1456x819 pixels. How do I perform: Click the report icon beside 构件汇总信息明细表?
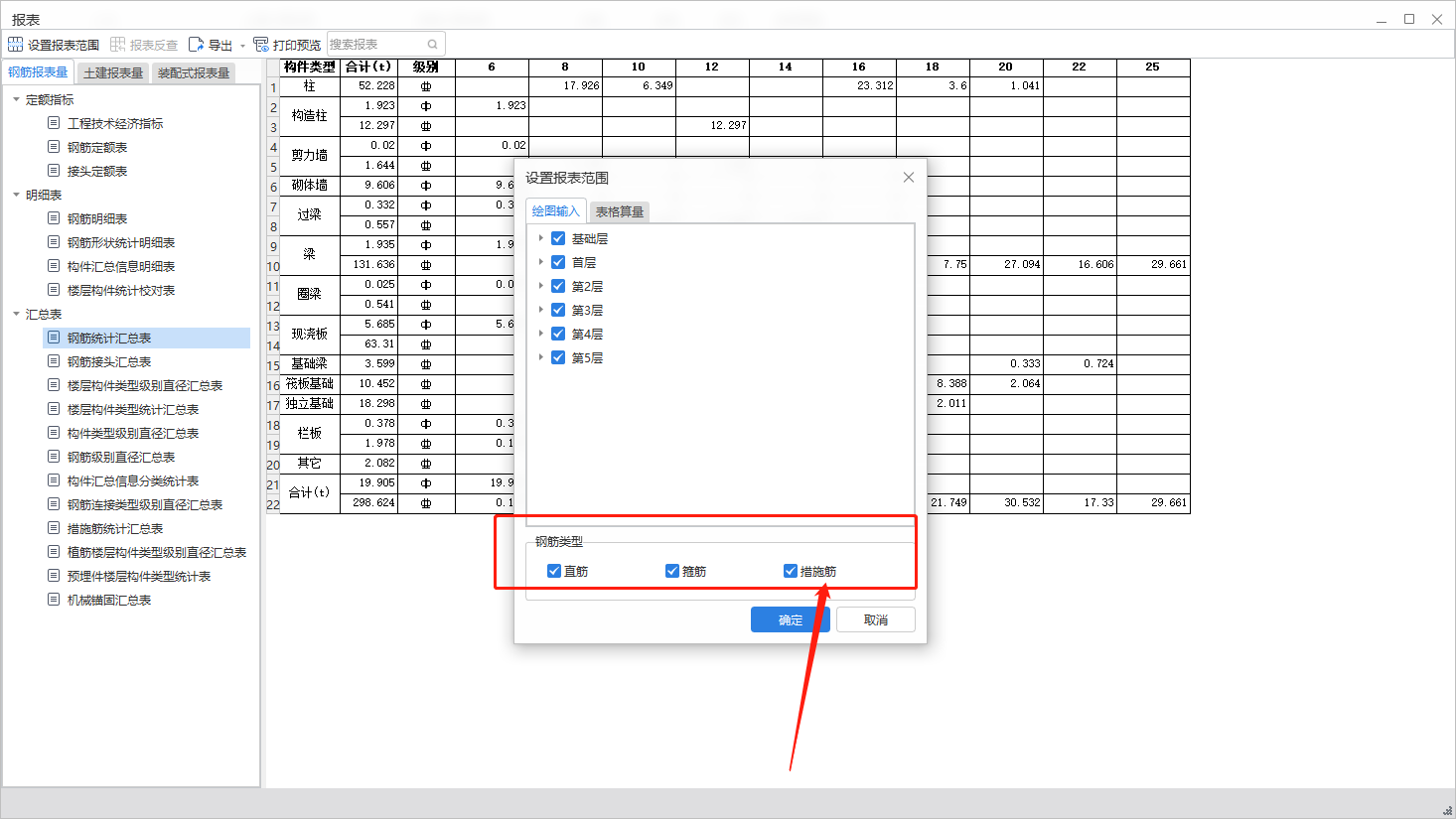coord(54,266)
